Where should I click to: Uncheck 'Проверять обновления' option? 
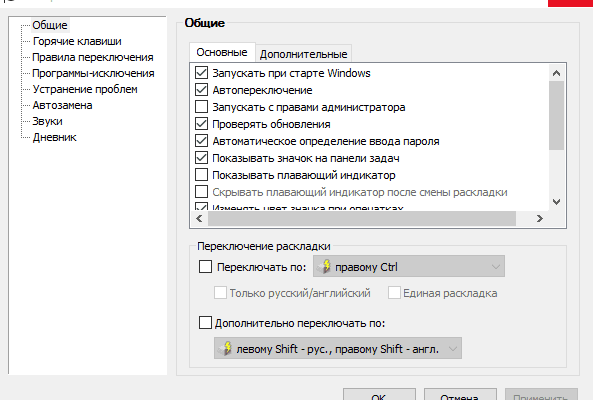coord(201,124)
